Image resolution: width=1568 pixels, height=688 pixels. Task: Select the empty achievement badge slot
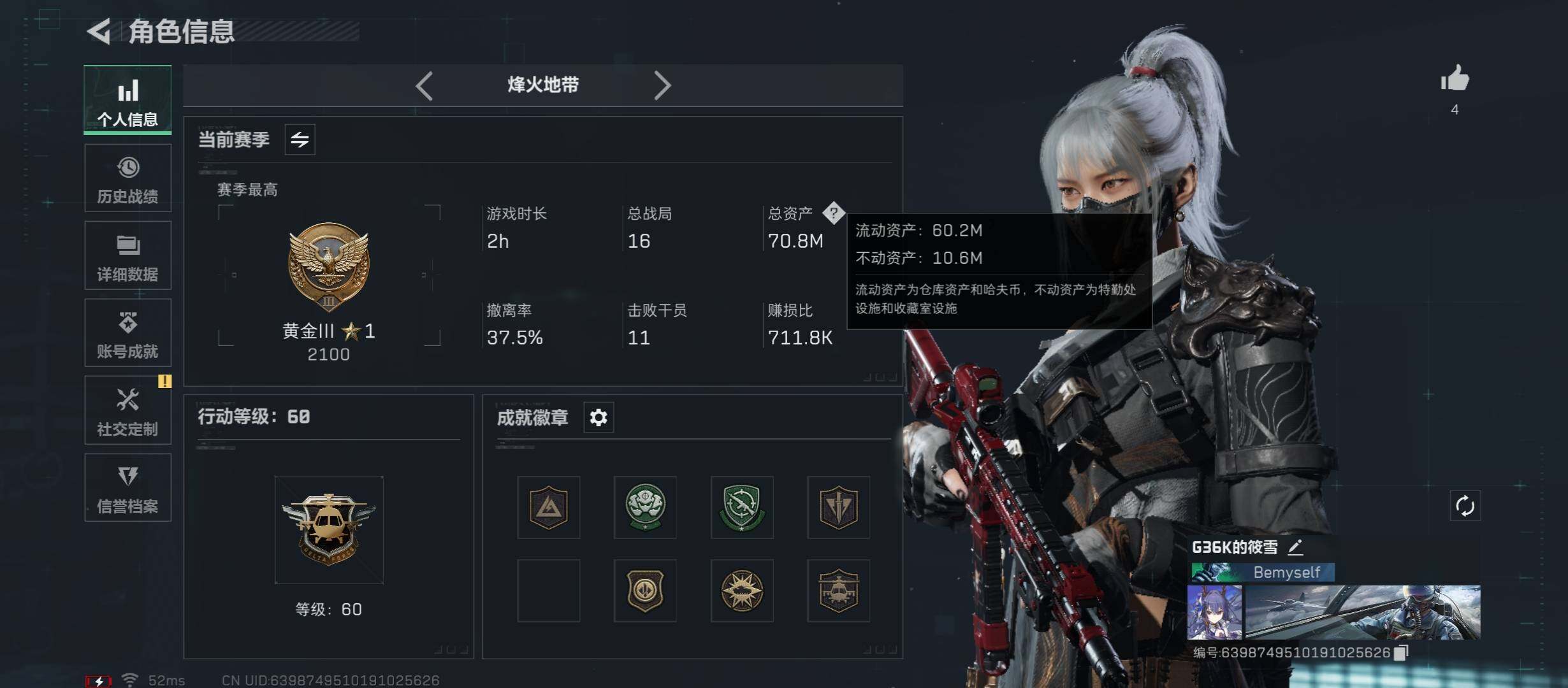click(x=549, y=591)
